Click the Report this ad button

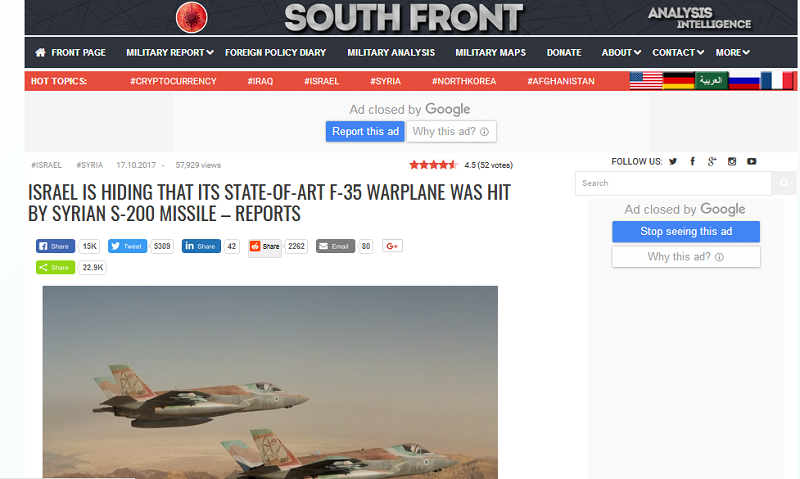tap(365, 132)
